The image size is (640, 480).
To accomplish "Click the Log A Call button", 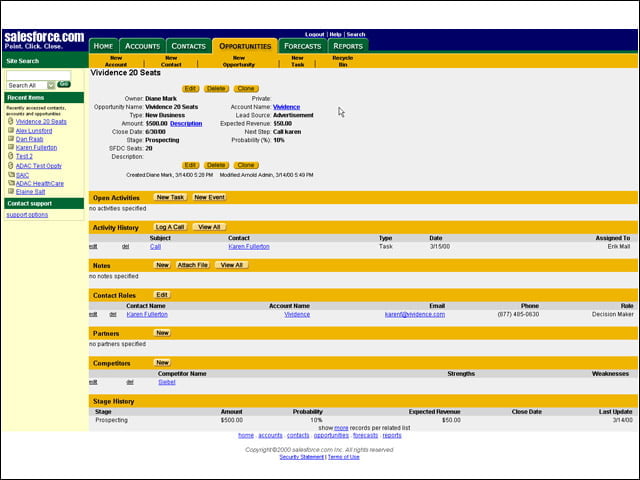I will pyautogui.click(x=170, y=227).
